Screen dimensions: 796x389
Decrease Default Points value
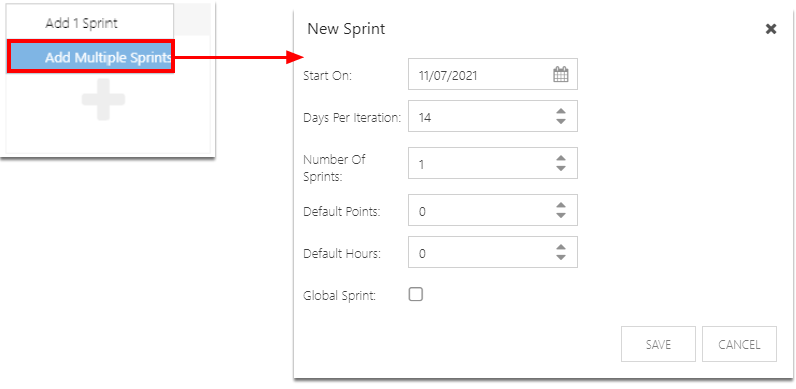pyautogui.click(x=560, y=215)
